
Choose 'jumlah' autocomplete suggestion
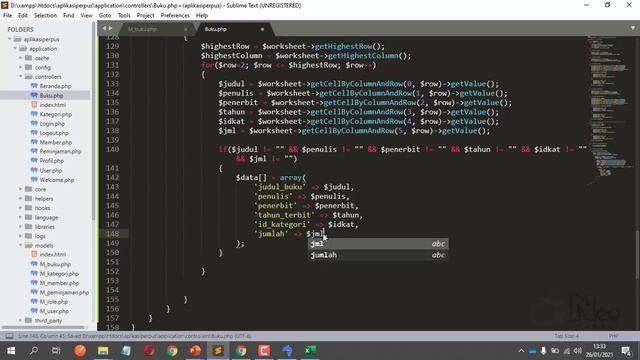[378, 255]
